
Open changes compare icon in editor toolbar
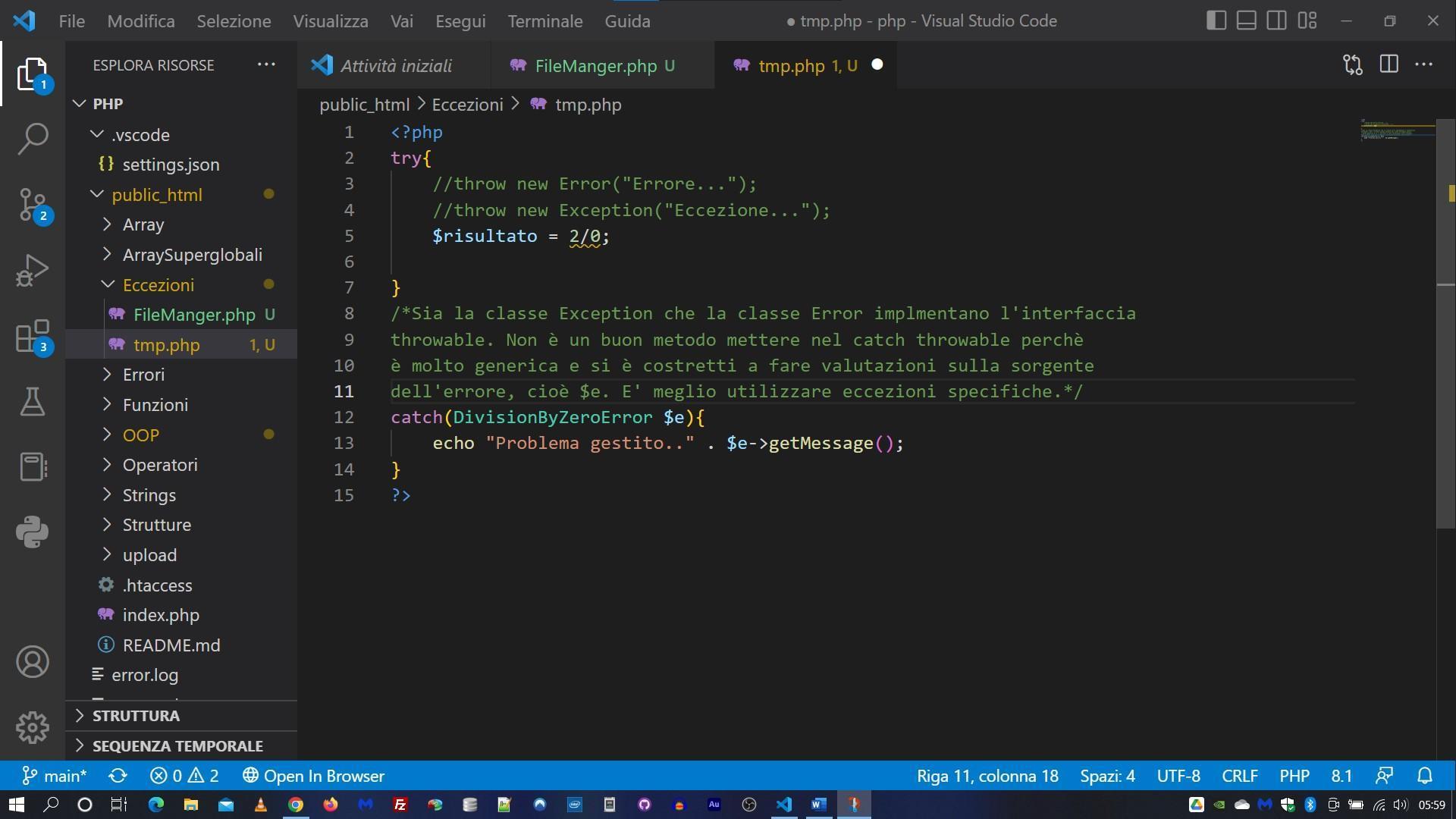(x=1353, y=65)
